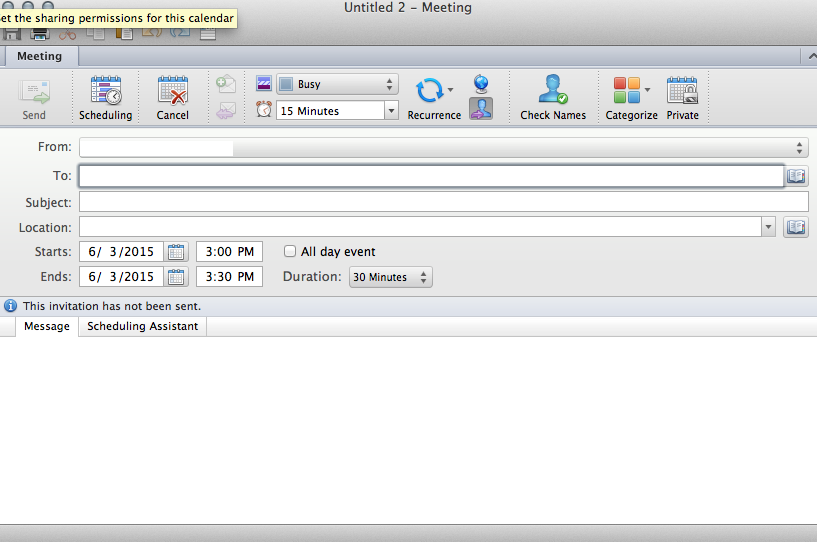This screenshot has width=817, height=542.
Task: Click the globe time zone icon
Action: [481, 83]
